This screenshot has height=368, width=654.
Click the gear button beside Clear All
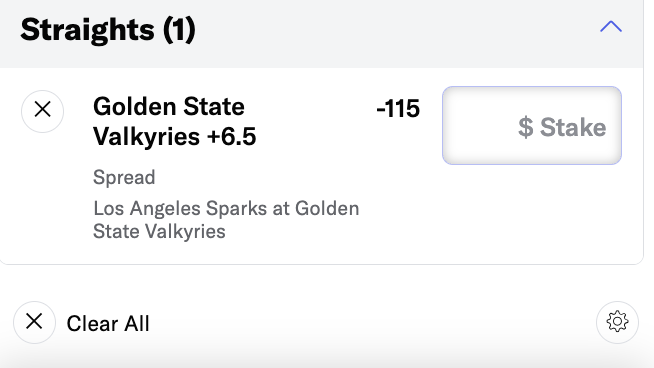(617, 322)
